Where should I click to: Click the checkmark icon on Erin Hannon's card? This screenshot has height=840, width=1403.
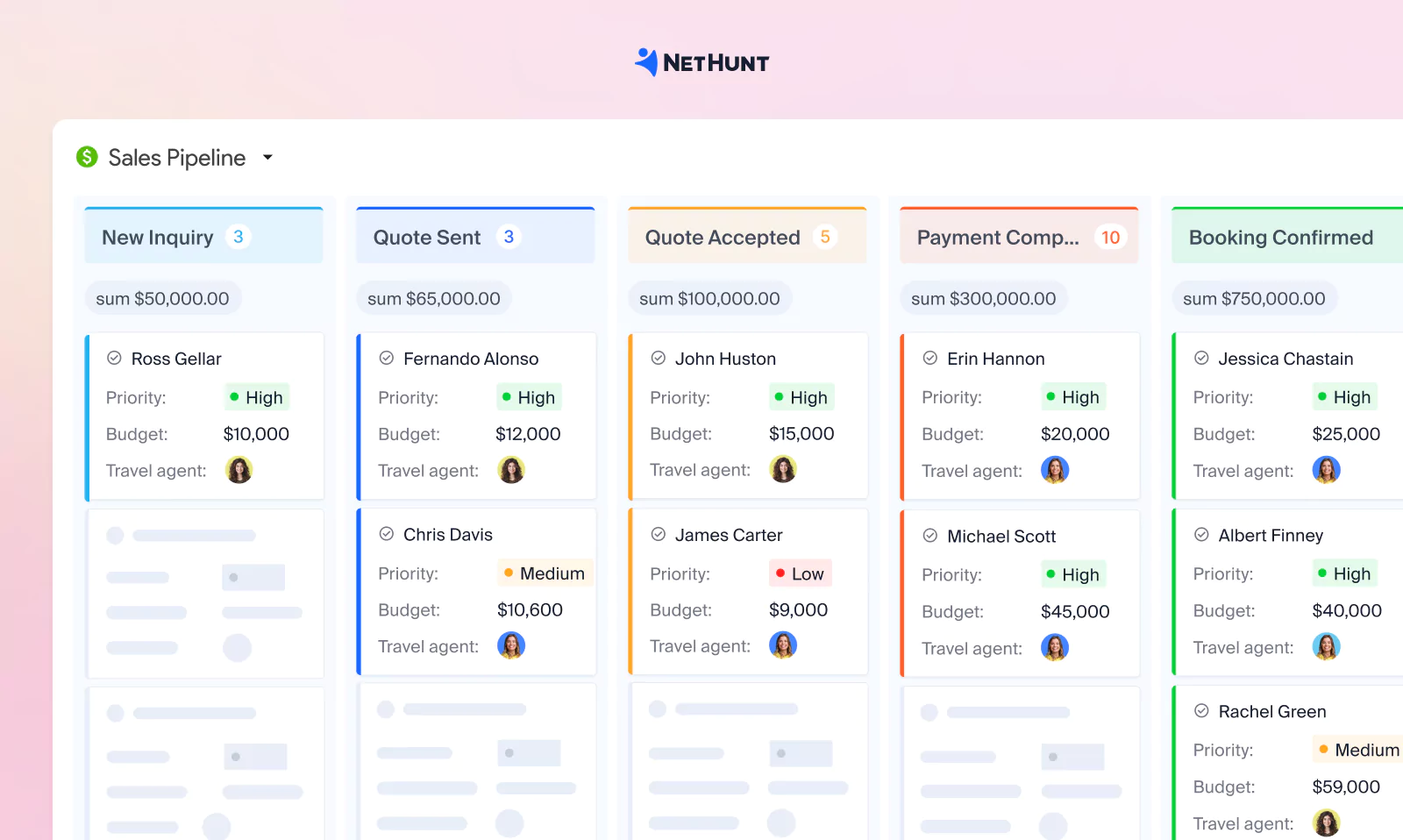pos(931,358)
